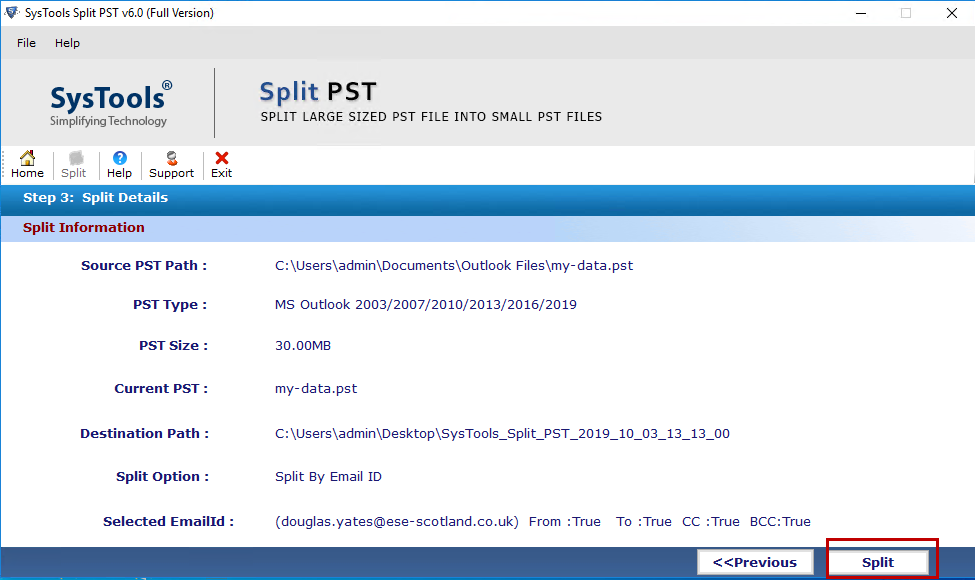
Task: Click the PST Size label
Action: pyautogui.click(x=173, y=346)
